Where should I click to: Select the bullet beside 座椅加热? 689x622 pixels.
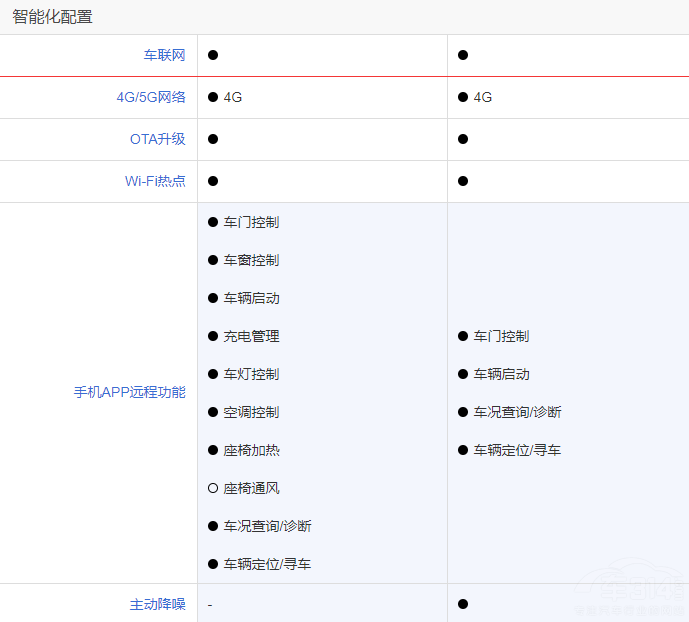point(213,450)
